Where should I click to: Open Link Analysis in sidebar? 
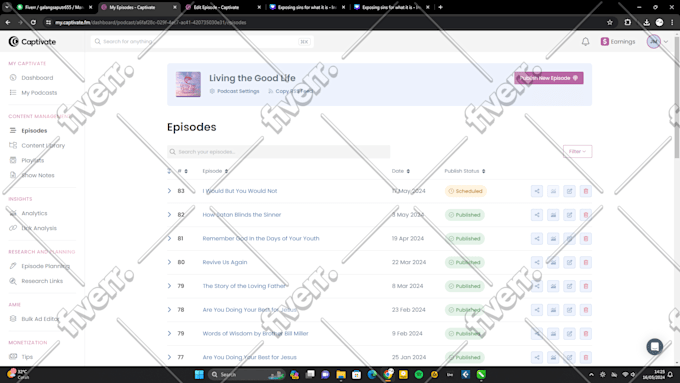coord(39,228)
